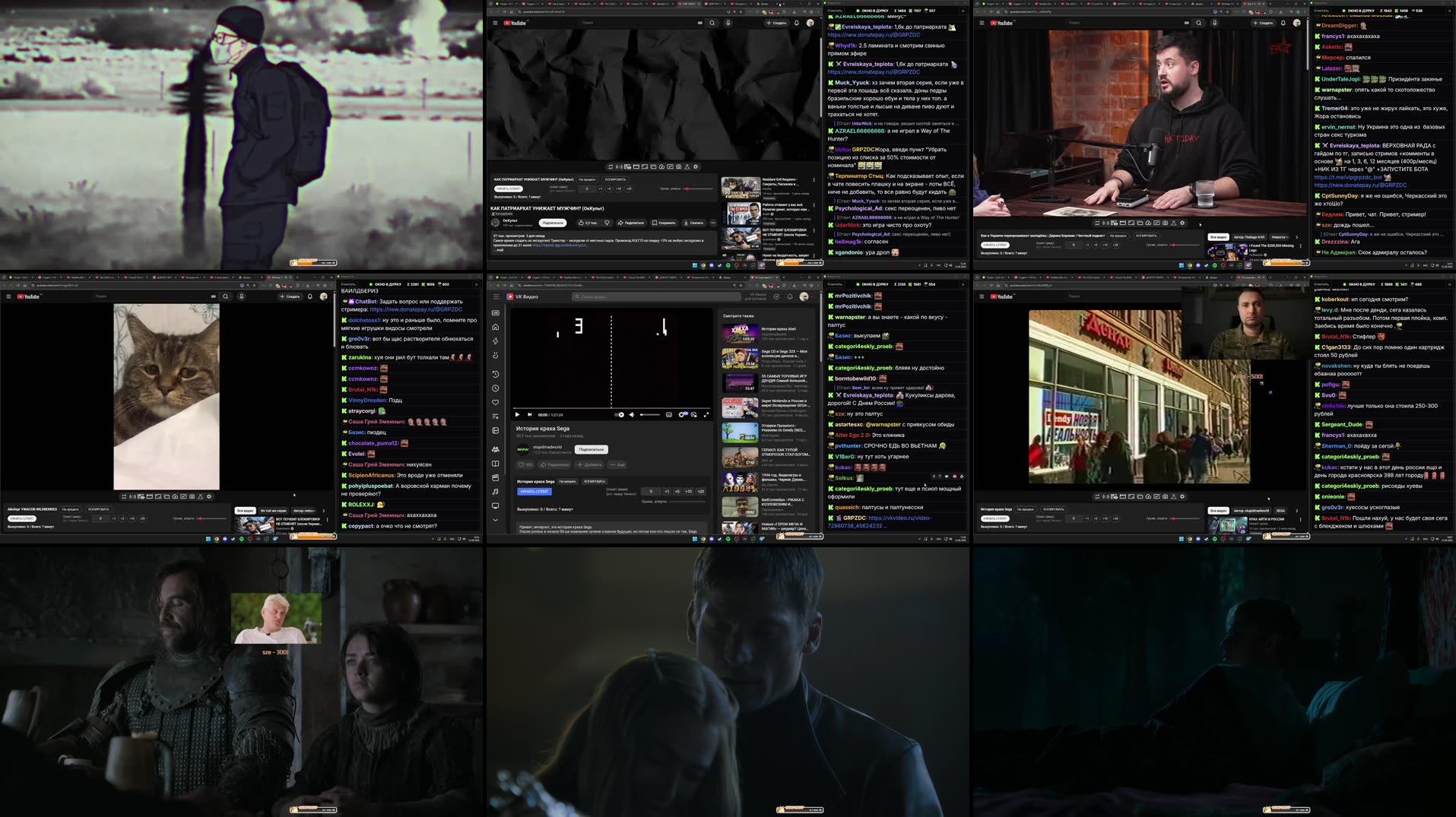Show more filter chips in Dendy panel
The height and width of the screenshot is (817, 1456).
[1297, 511]
